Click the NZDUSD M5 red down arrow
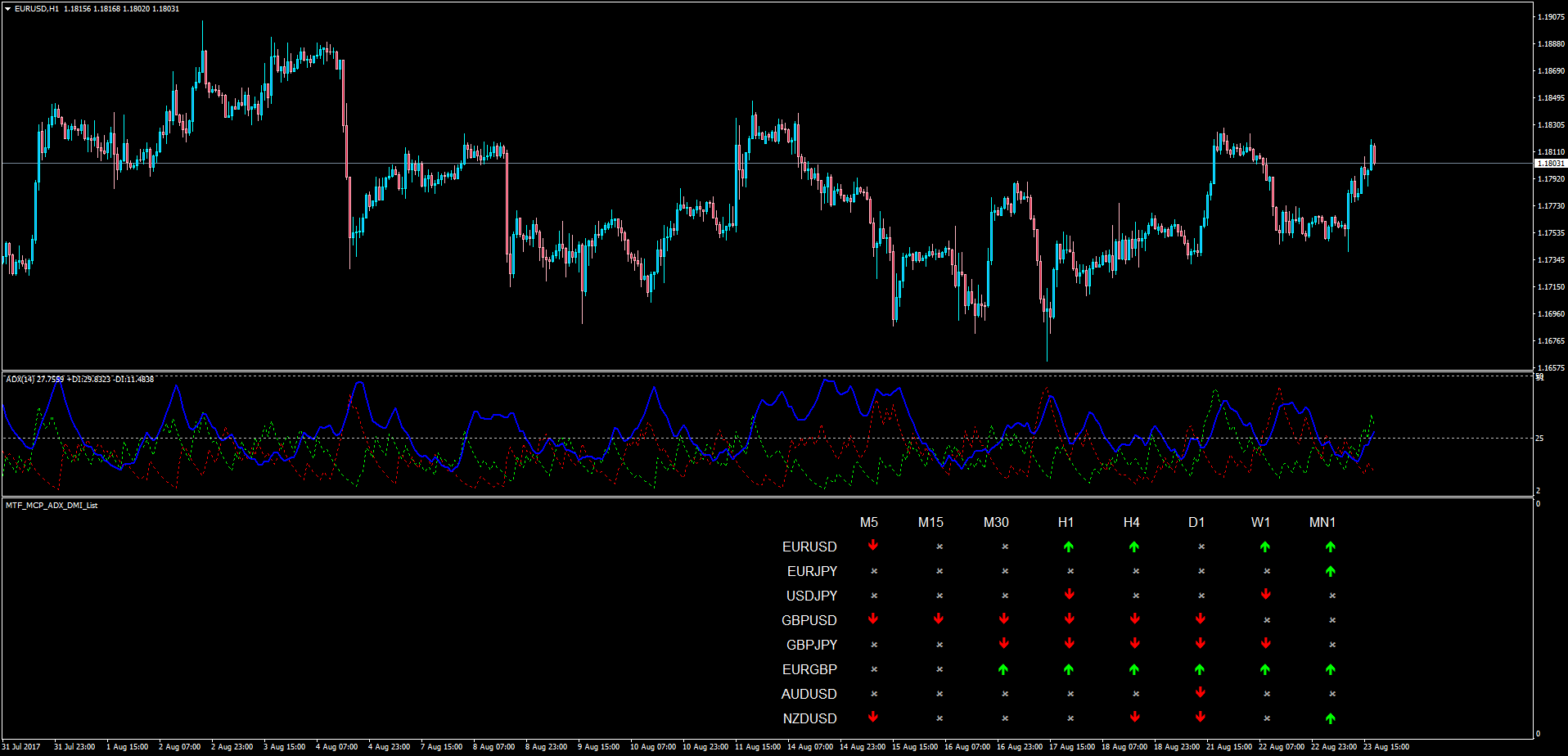 pyautogui.click(x=873, y=718)
